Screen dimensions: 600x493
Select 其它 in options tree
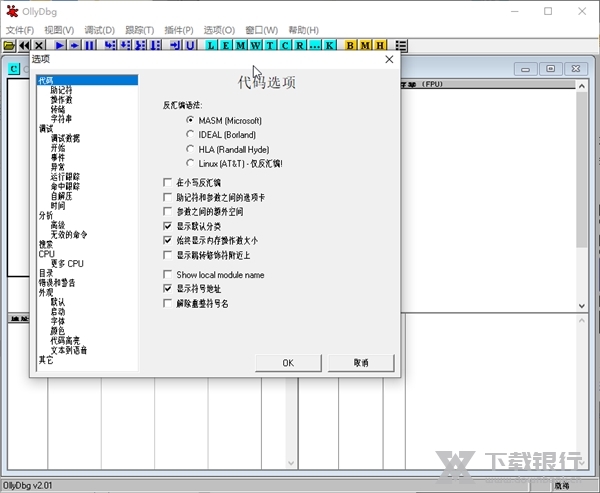click(46, 360)
